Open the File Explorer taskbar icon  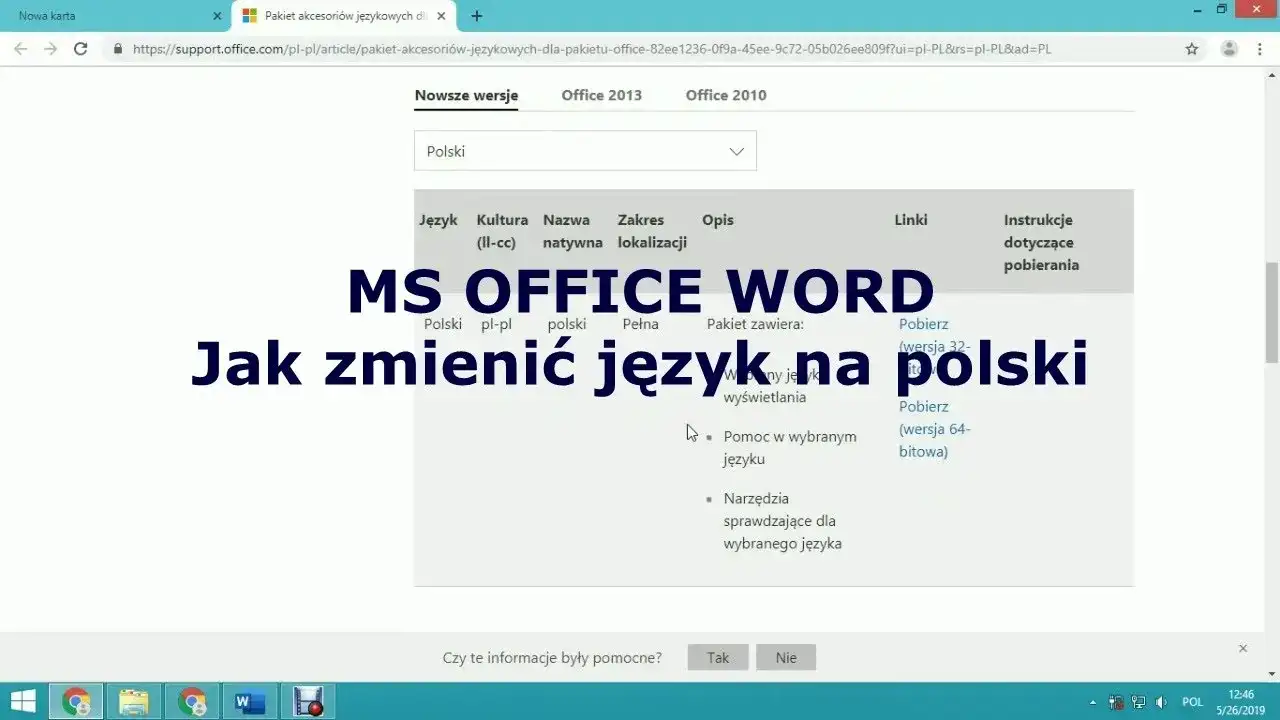pyautogui.click(x=134, y=700)
